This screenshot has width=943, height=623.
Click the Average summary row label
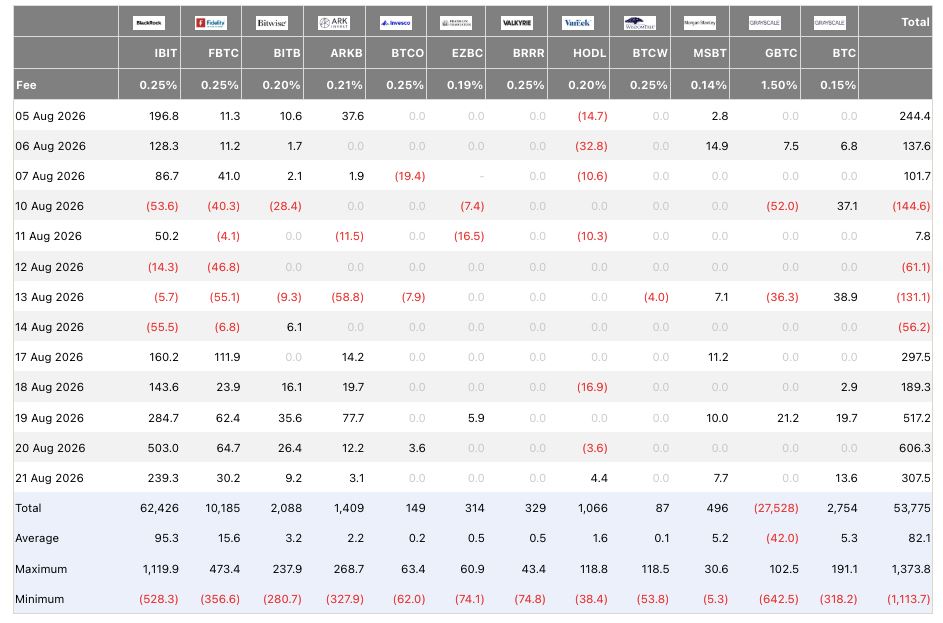[x=37, y=538]
